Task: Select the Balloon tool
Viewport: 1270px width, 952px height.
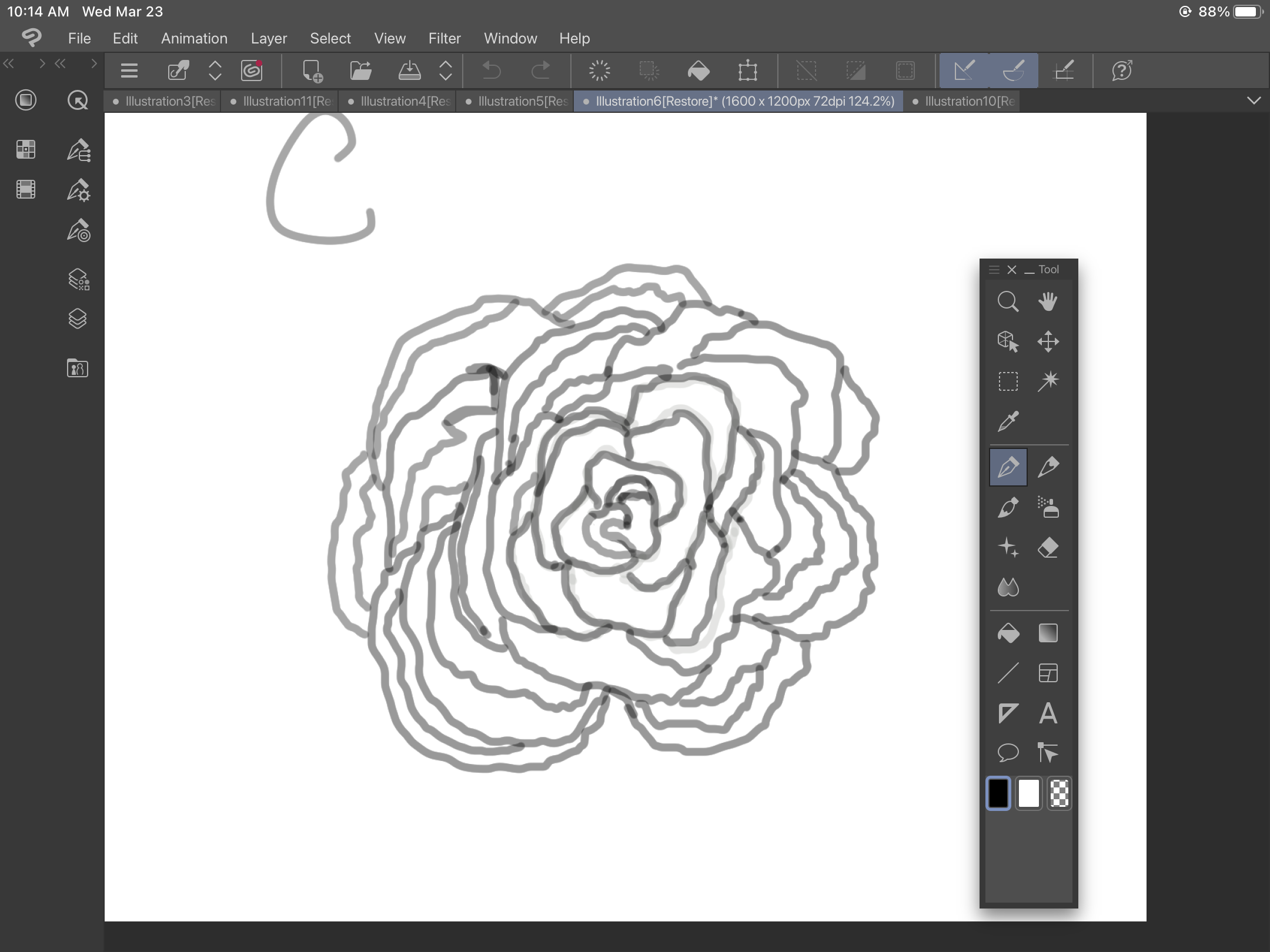Action: [1008, 752]
